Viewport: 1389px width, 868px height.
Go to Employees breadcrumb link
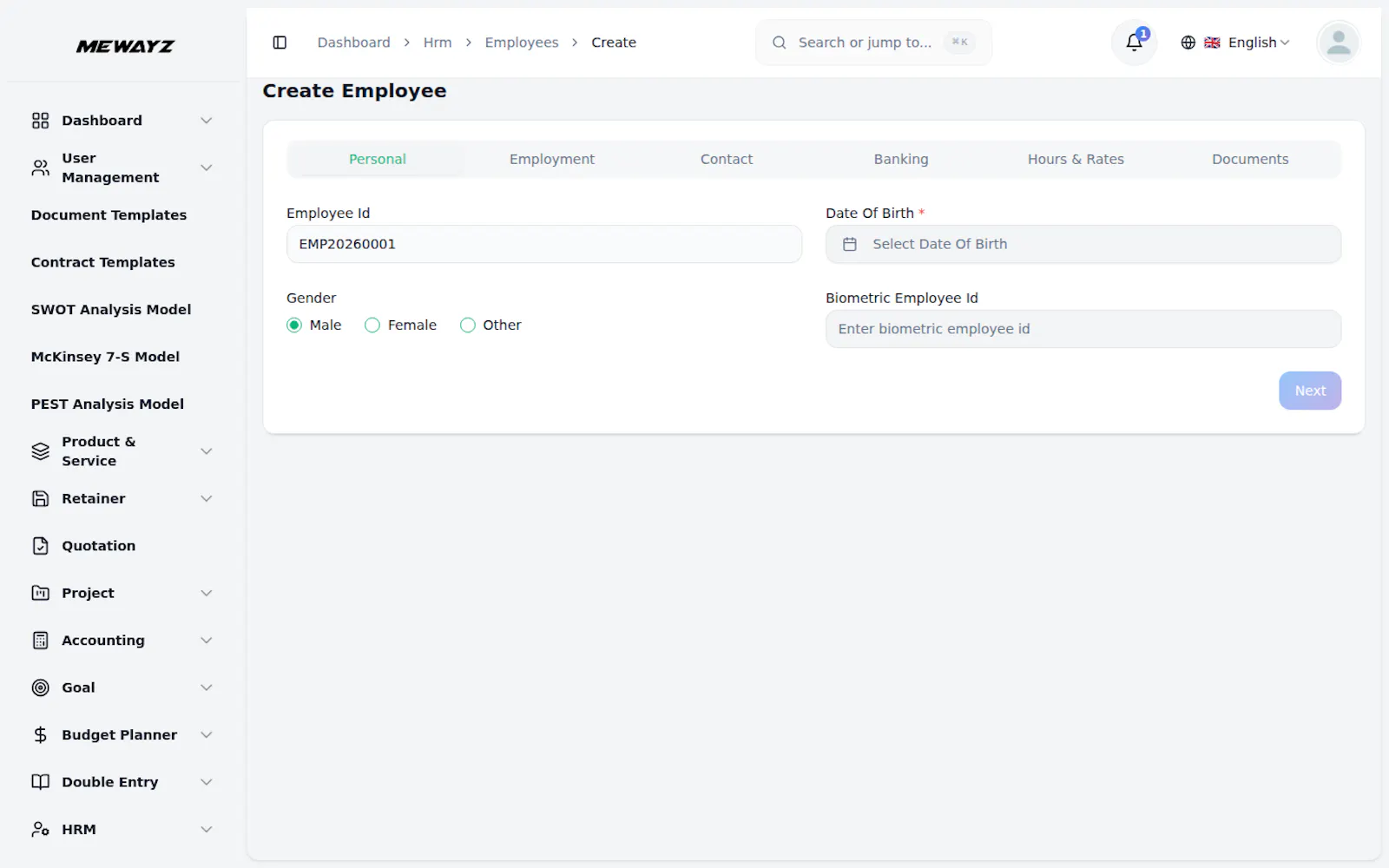click(x=522, y=43)
